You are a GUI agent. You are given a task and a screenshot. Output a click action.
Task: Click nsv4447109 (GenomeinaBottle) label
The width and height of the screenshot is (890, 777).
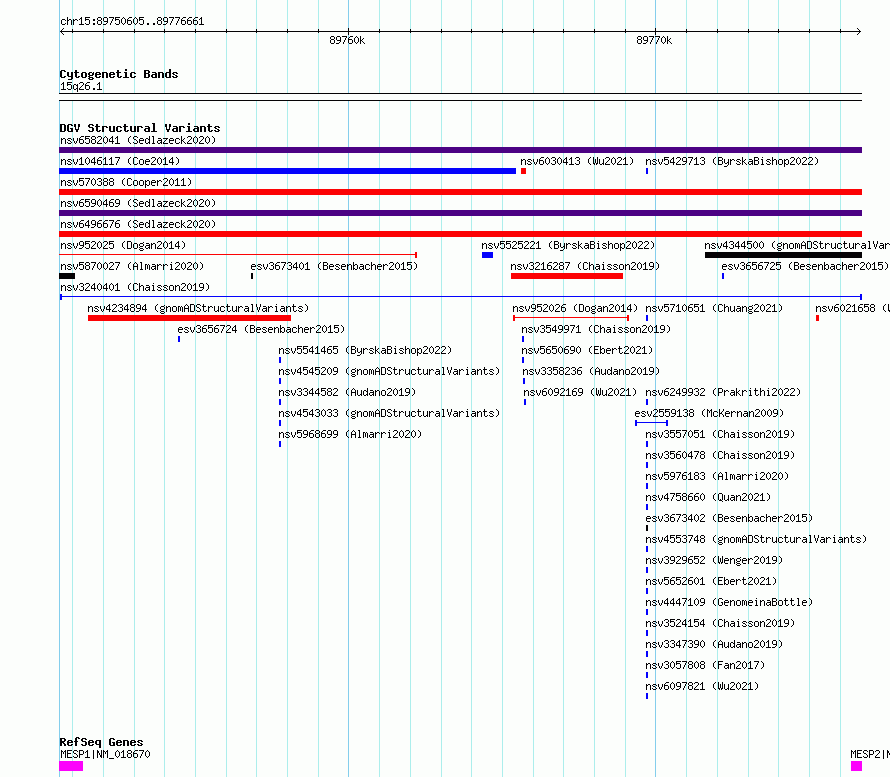pos(729,602)
